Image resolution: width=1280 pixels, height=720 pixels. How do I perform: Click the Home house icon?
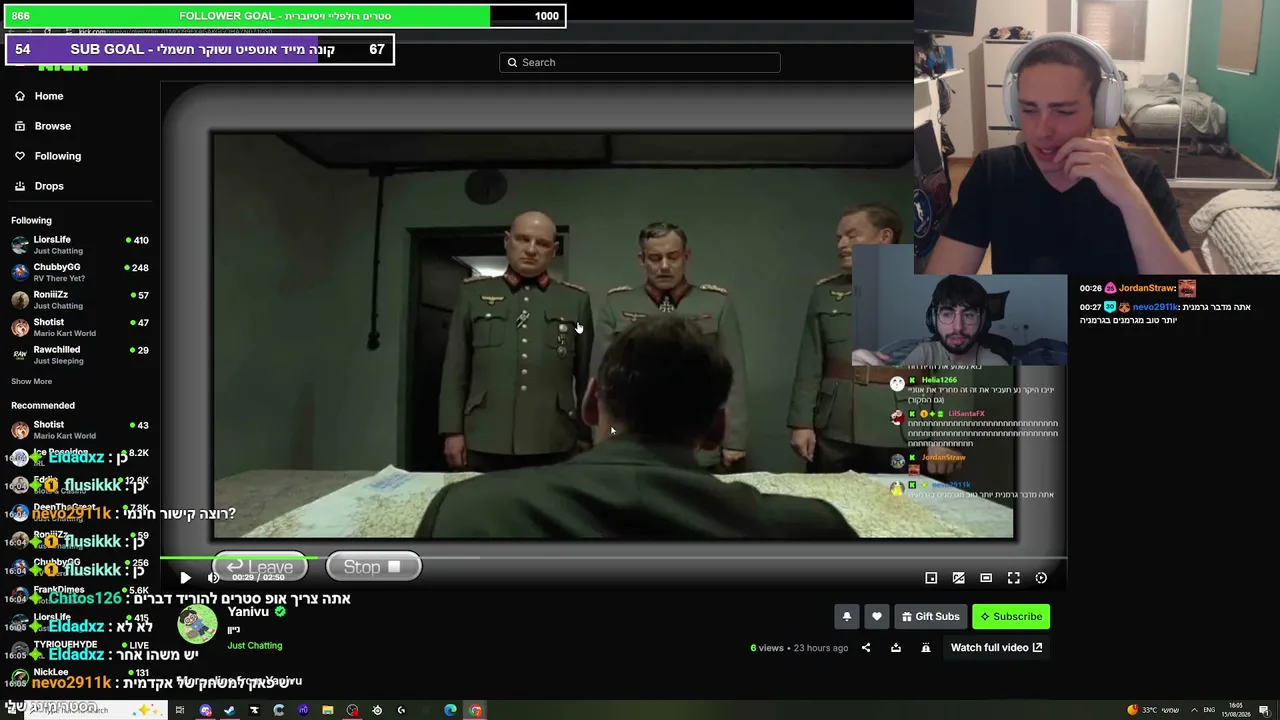[x=20, y=96]
